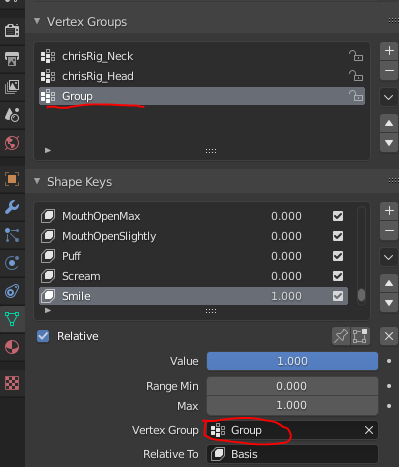Click the Range Min field
399x467 pixels.
tap(292, 386)
